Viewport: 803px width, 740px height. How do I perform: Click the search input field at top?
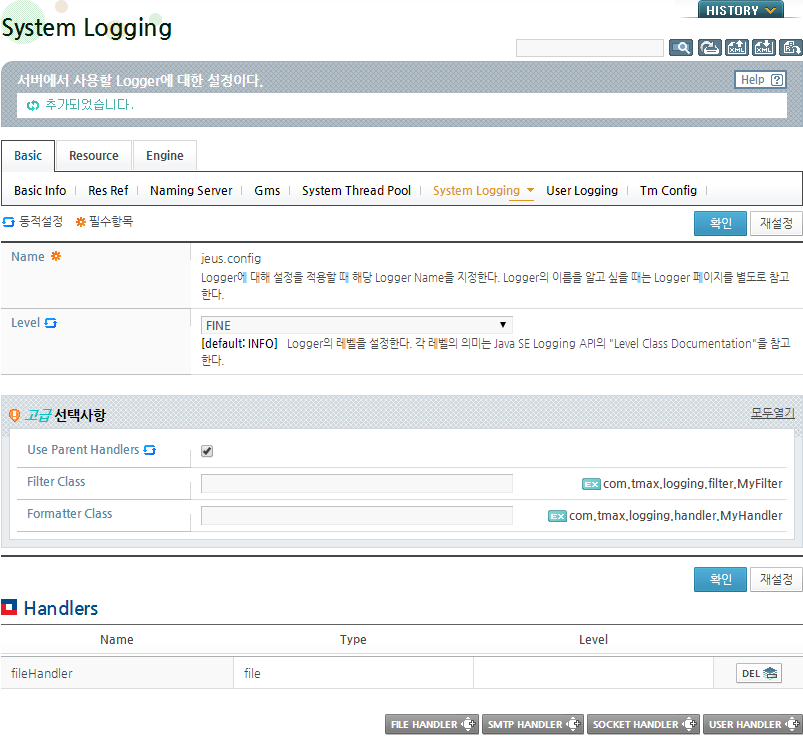pos(590,48)
